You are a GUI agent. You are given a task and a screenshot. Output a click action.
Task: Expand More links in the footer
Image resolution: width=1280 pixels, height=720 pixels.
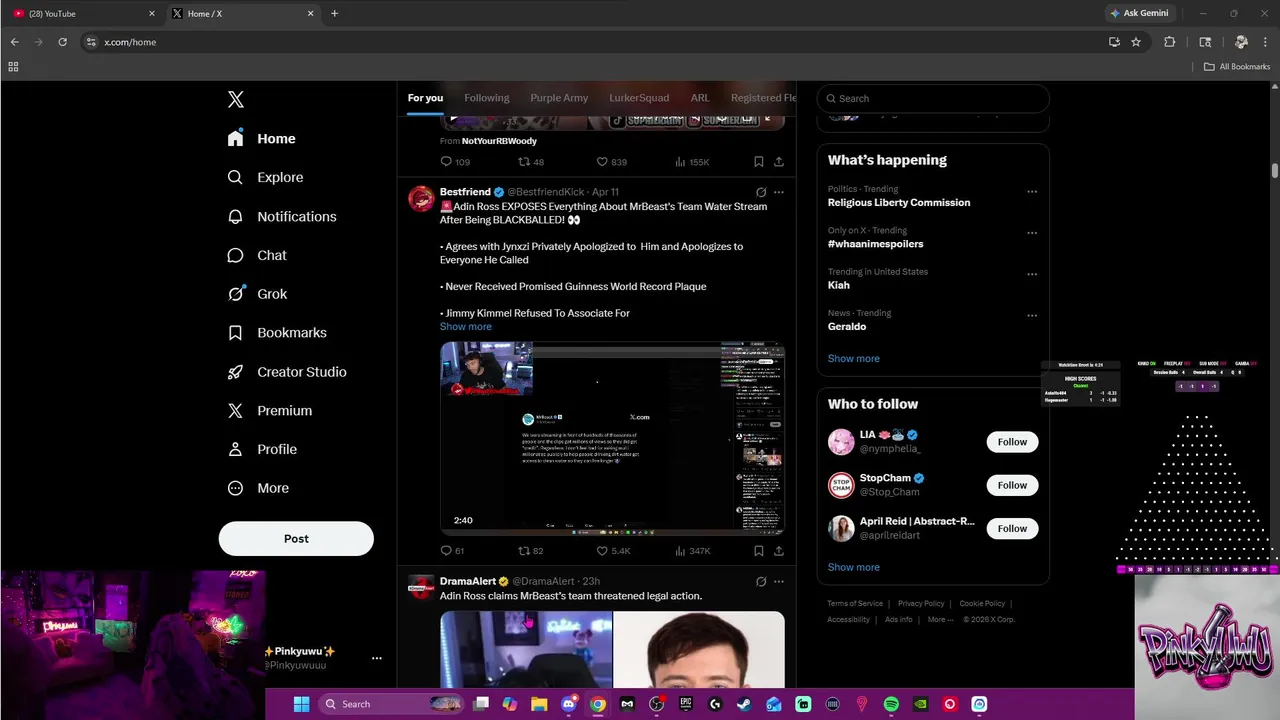click(940, 619)
